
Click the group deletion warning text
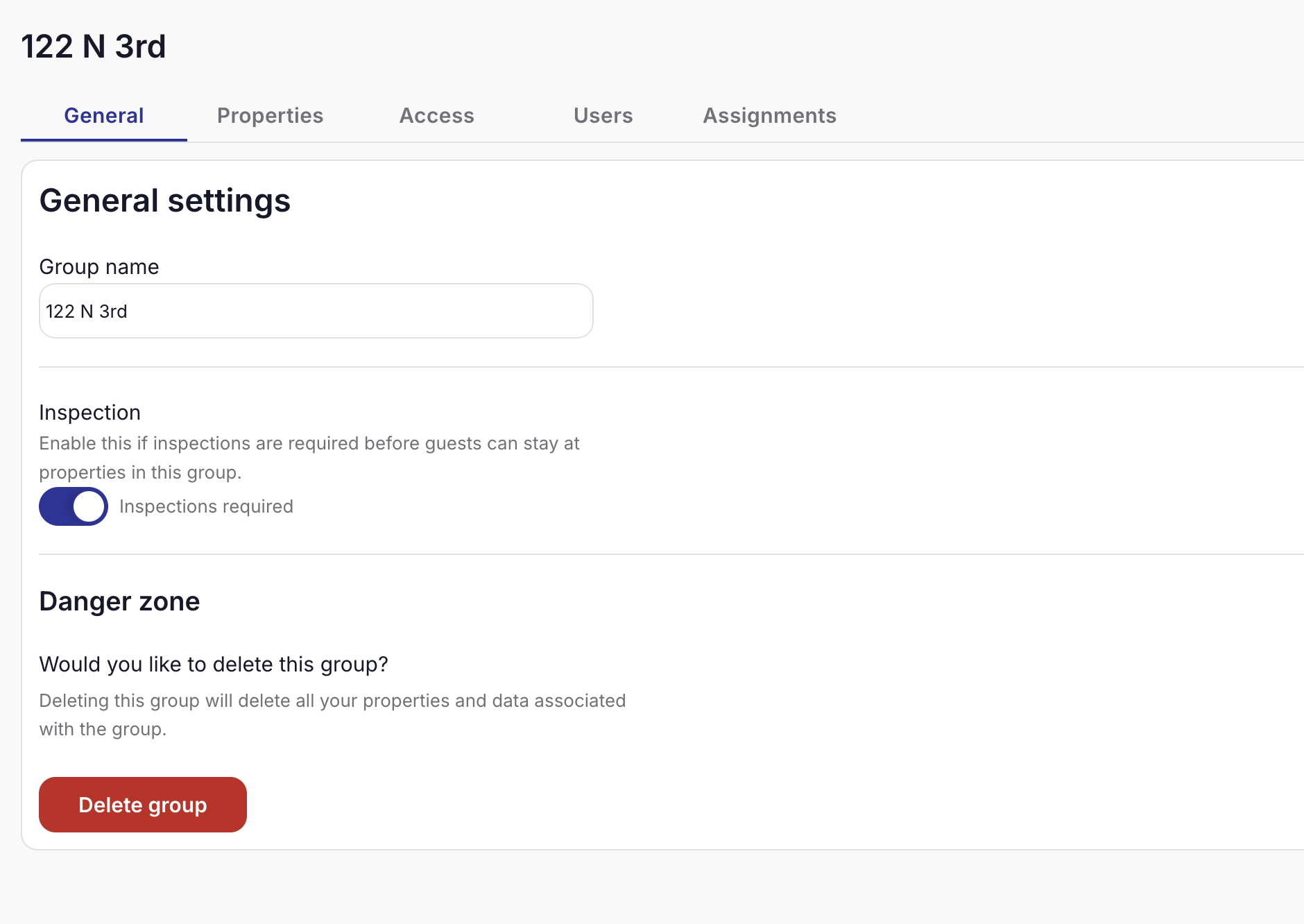pos(332,715)
